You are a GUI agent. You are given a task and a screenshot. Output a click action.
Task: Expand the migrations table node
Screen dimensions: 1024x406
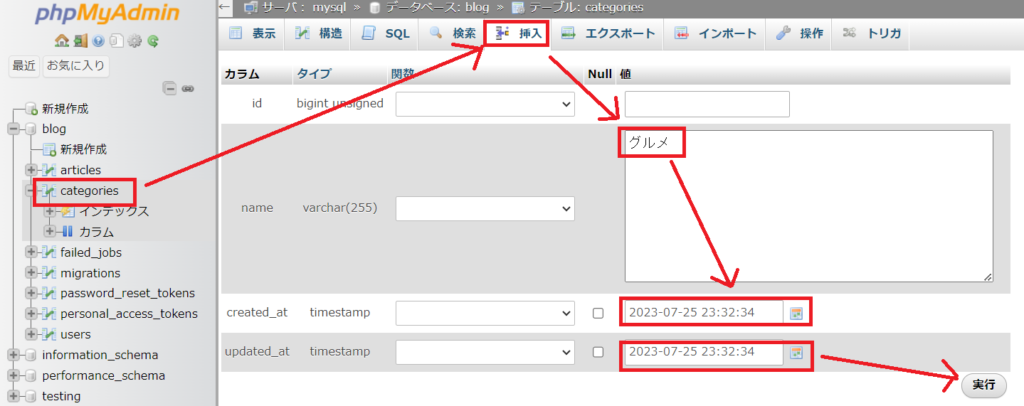[x=31, y=273]
